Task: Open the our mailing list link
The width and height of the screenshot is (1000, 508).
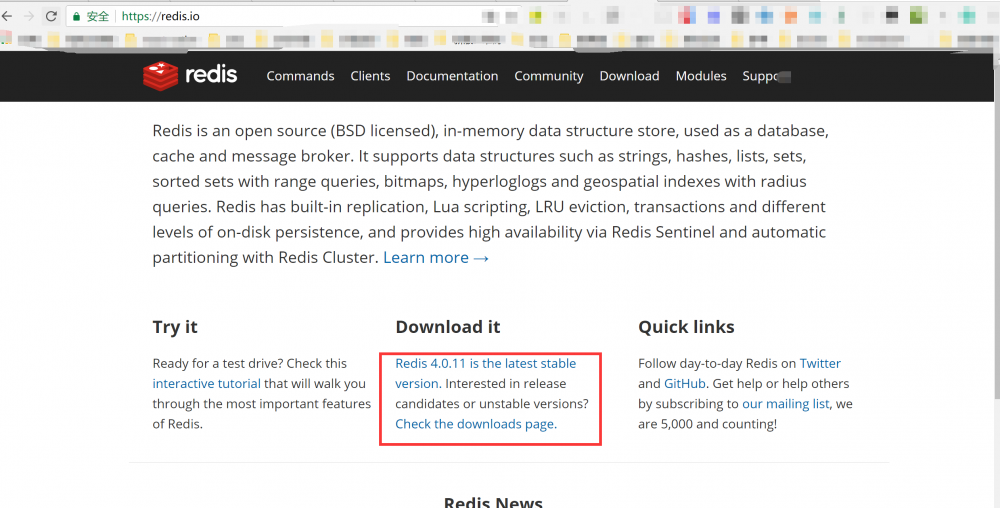Action: tap(786, 404)
